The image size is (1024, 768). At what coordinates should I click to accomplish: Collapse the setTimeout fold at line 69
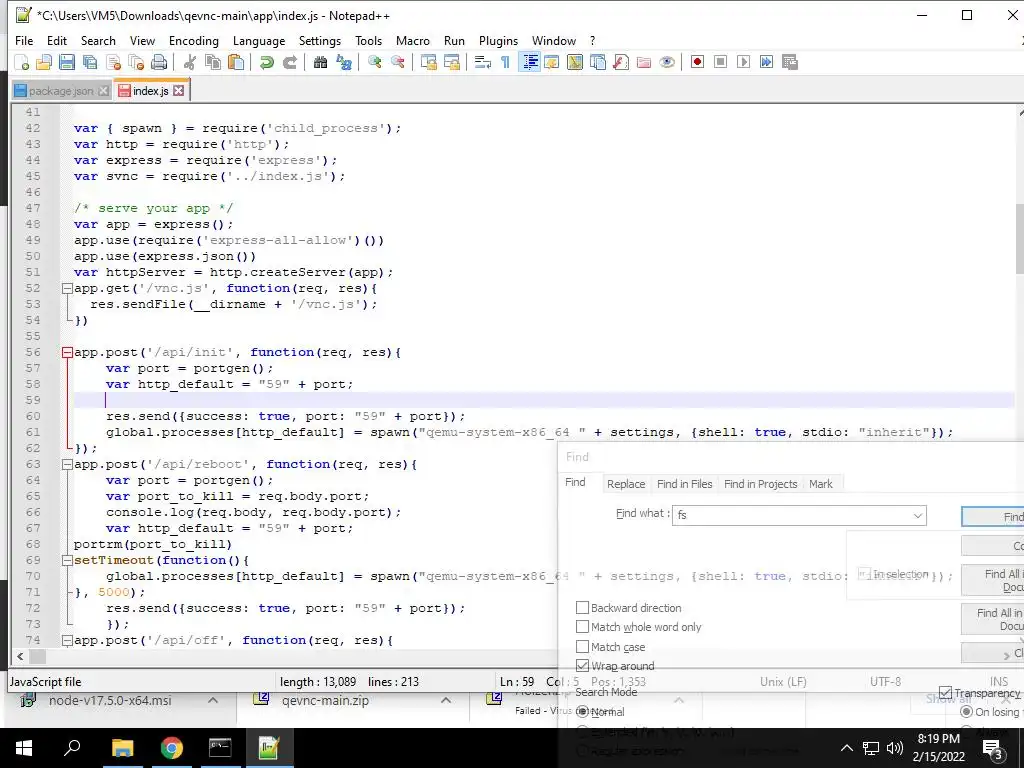(x=67, y=560)
